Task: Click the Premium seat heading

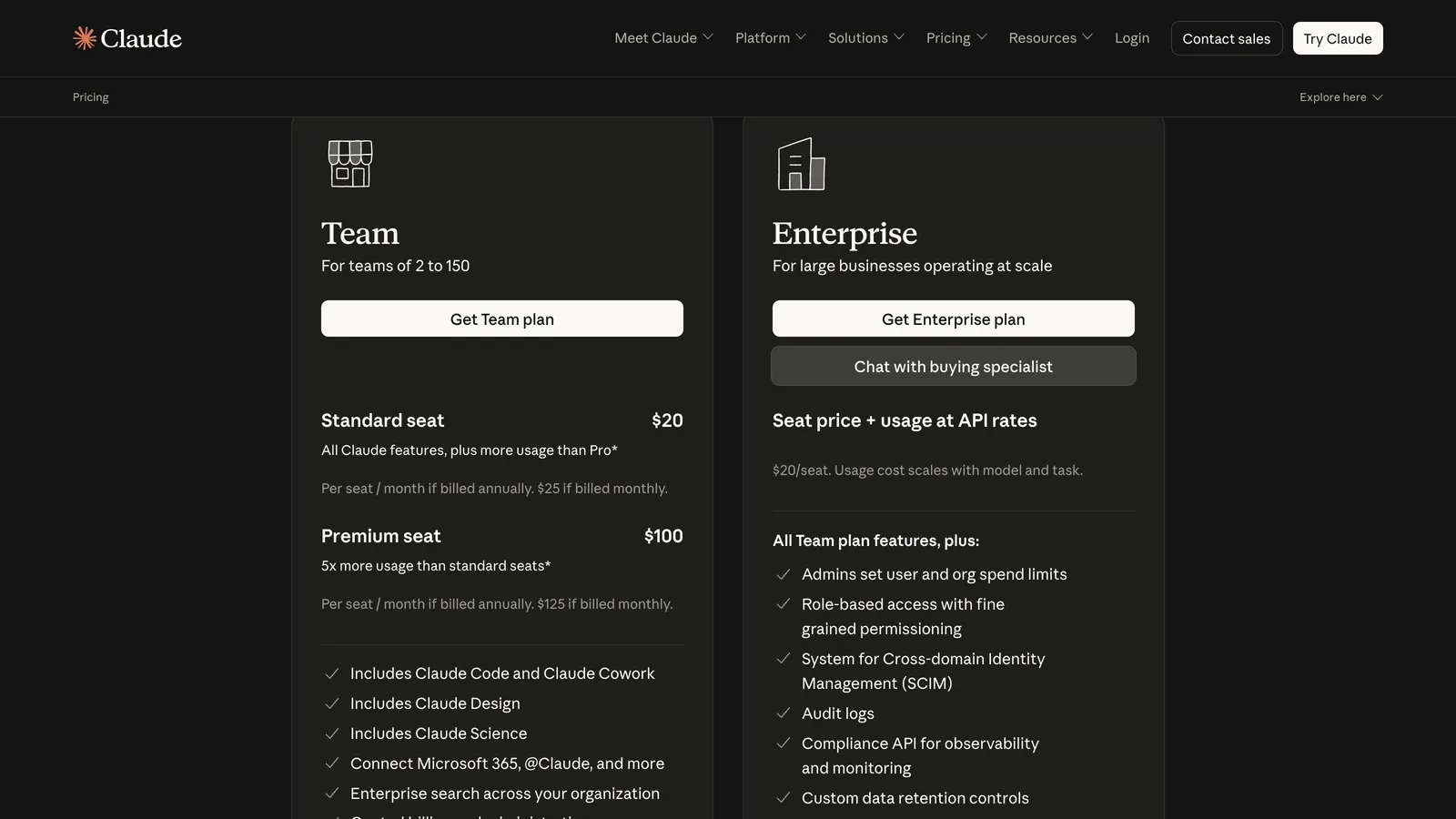Action: coord(380,536)
